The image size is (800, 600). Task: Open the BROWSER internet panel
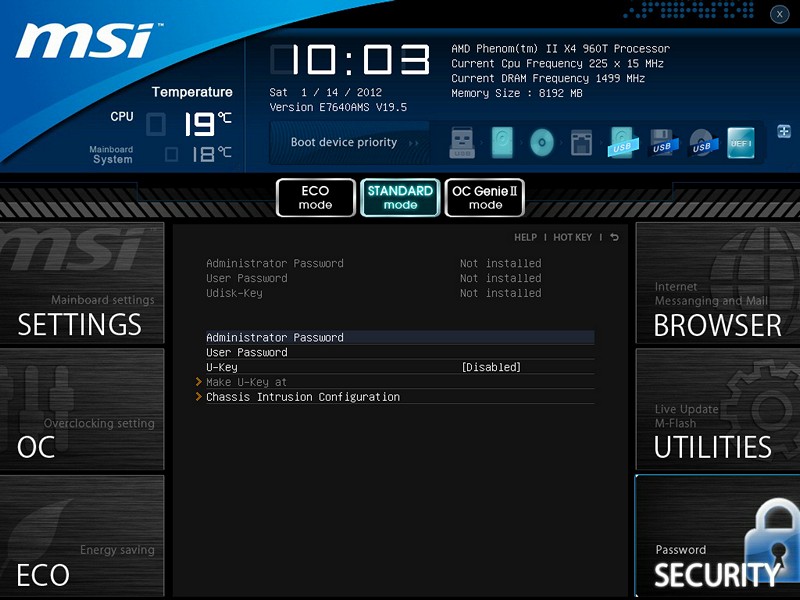tap(718, 283)
